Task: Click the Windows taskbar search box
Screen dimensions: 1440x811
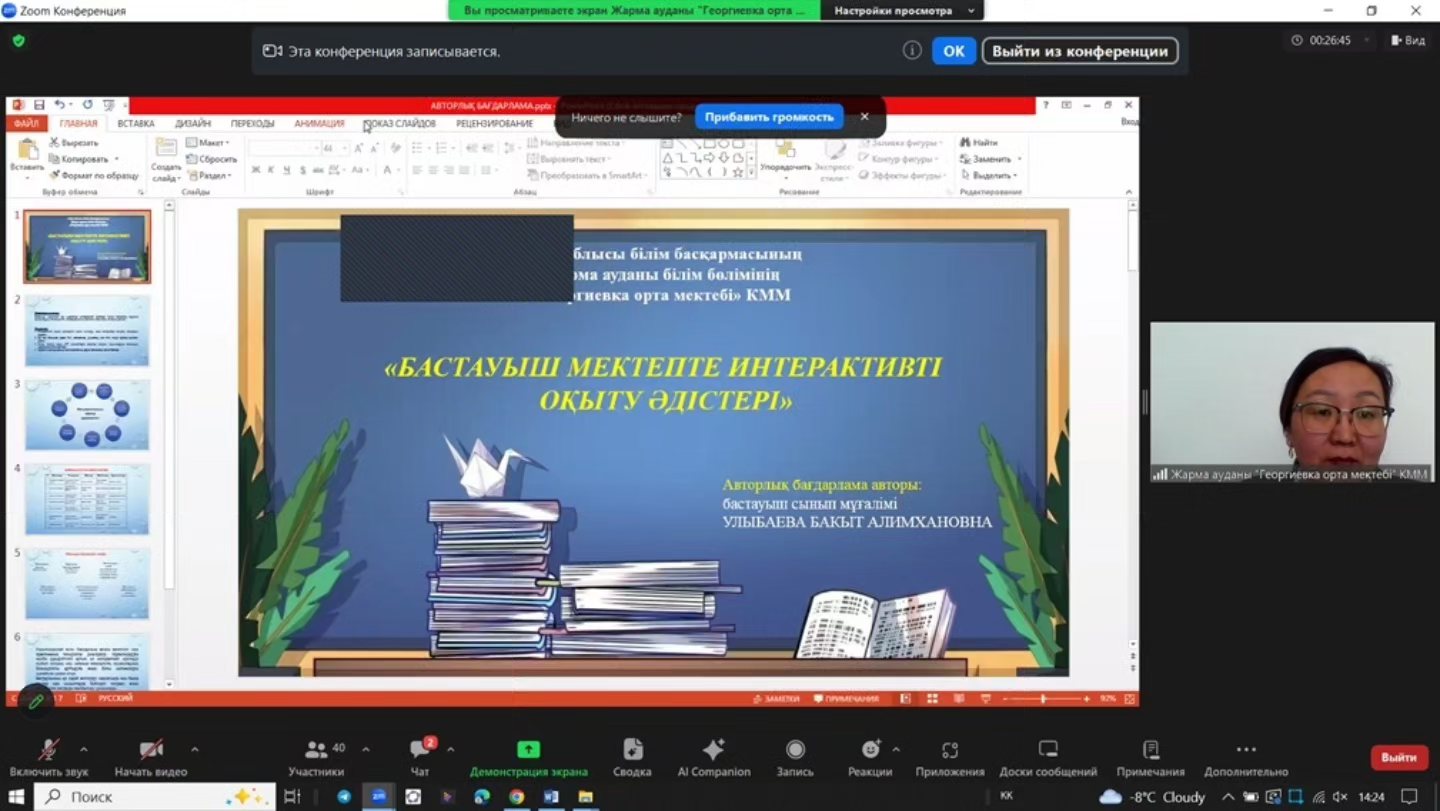Action: 155,797
